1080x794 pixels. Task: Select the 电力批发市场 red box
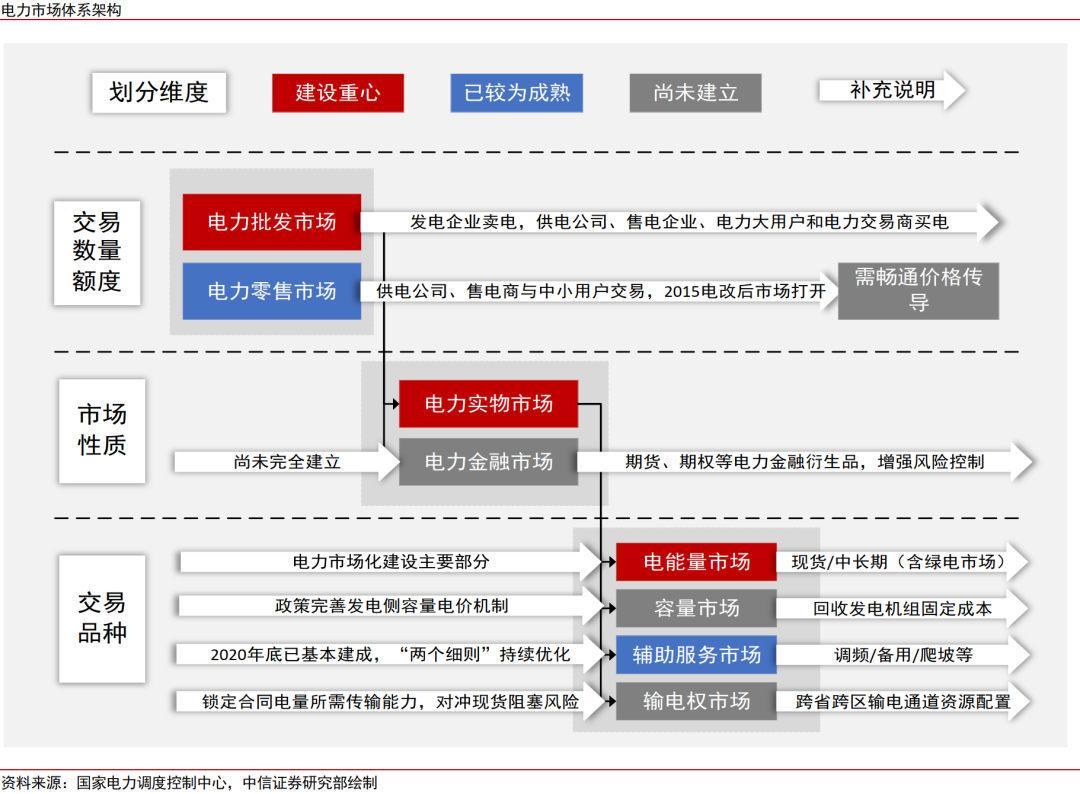[x=271, y=222]
